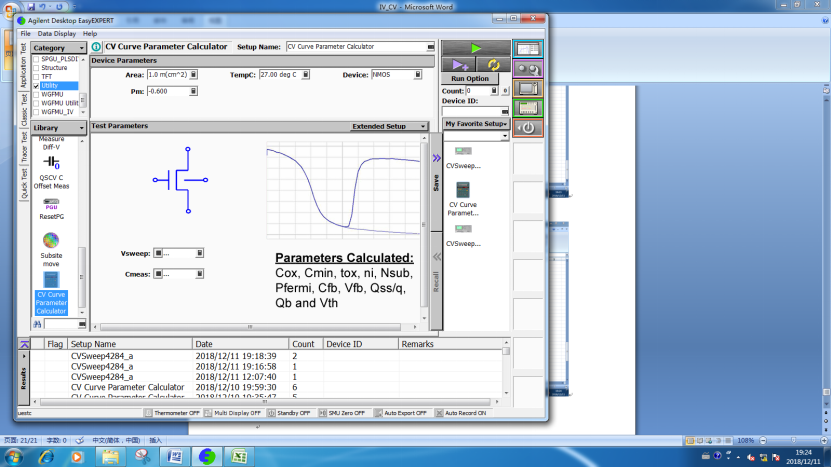Click the test parameters horizontal scrollbar
Image resolution: width=831 pixels, height=468 pixels.
point(250,327)
